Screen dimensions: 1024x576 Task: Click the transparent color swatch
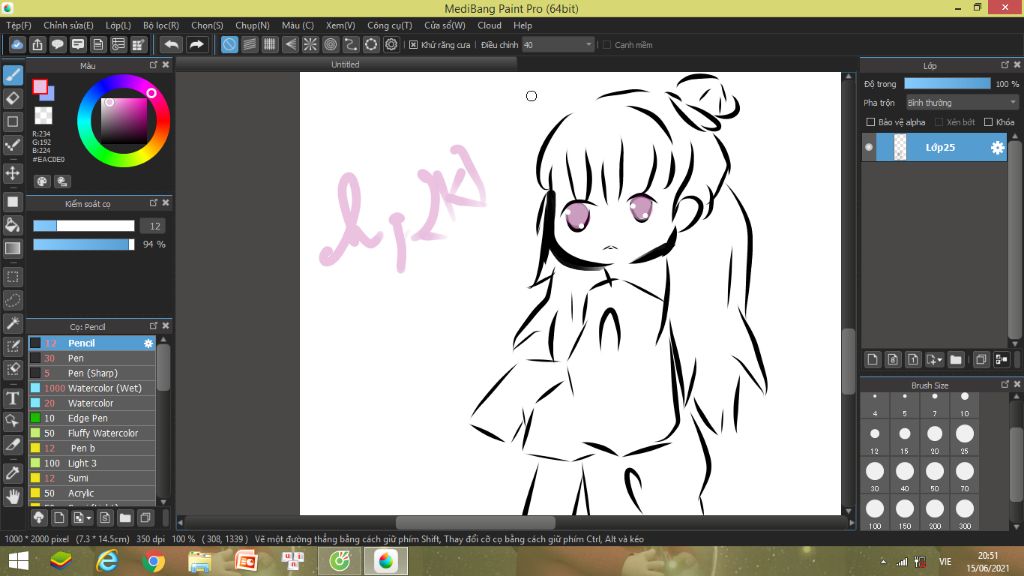43,116
